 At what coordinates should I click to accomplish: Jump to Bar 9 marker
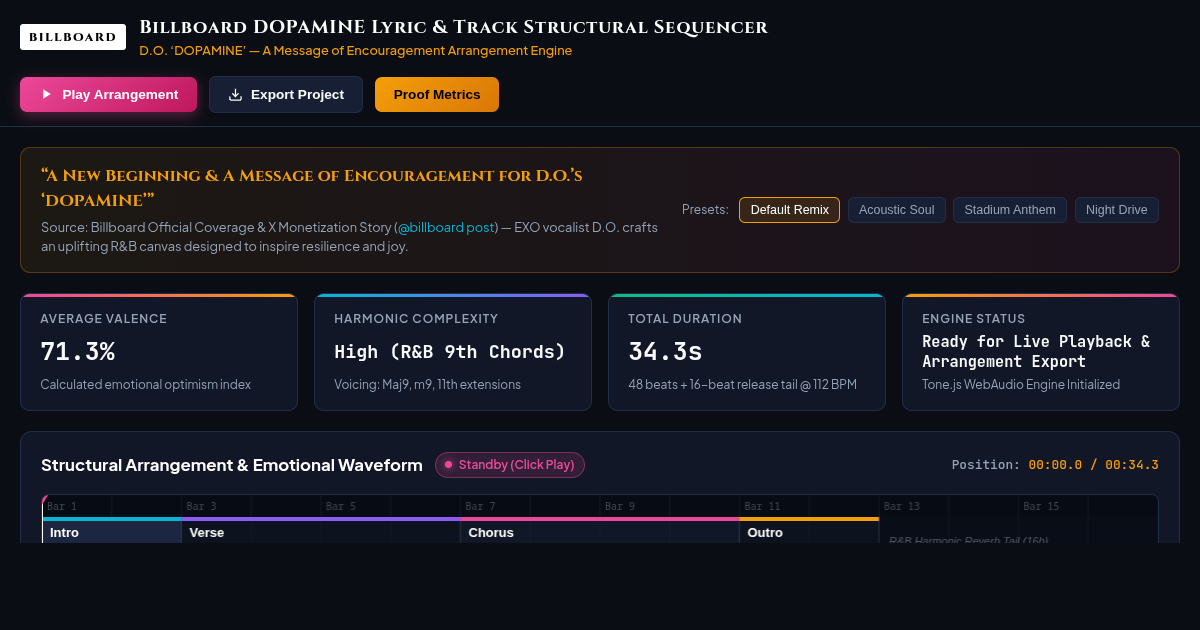coord(620,506)
